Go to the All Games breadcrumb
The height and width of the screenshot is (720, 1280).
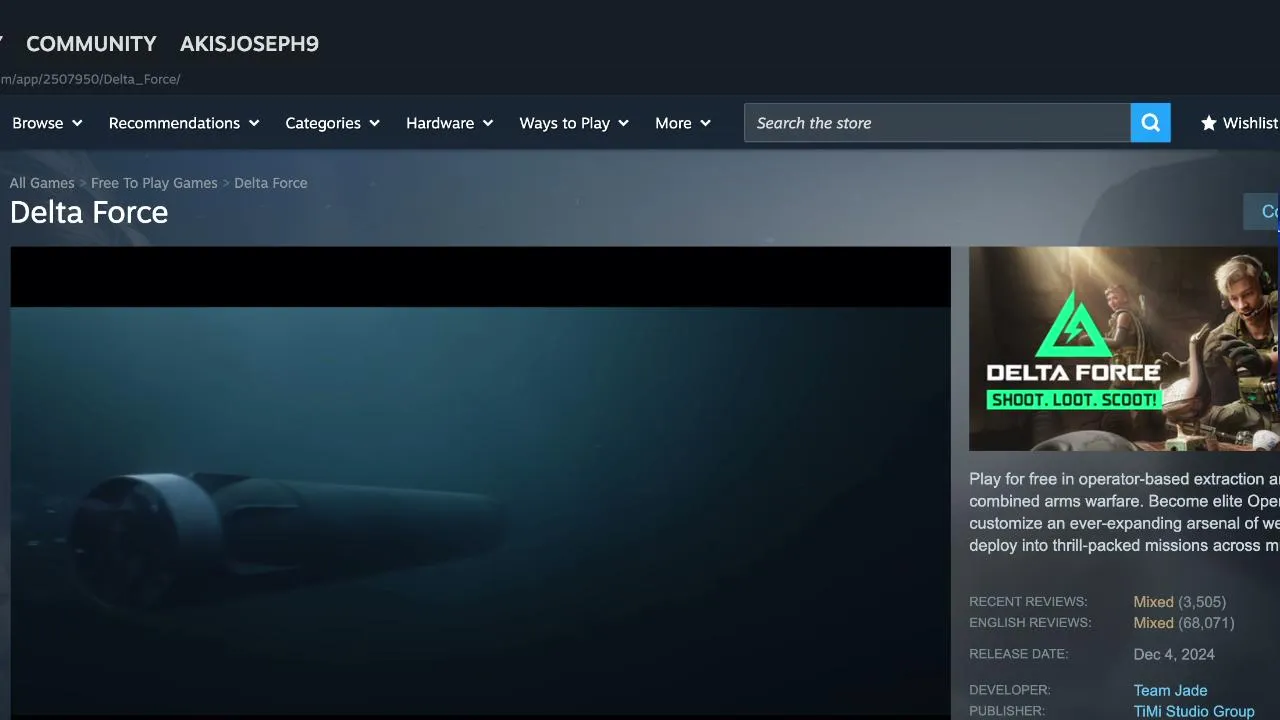42,183
